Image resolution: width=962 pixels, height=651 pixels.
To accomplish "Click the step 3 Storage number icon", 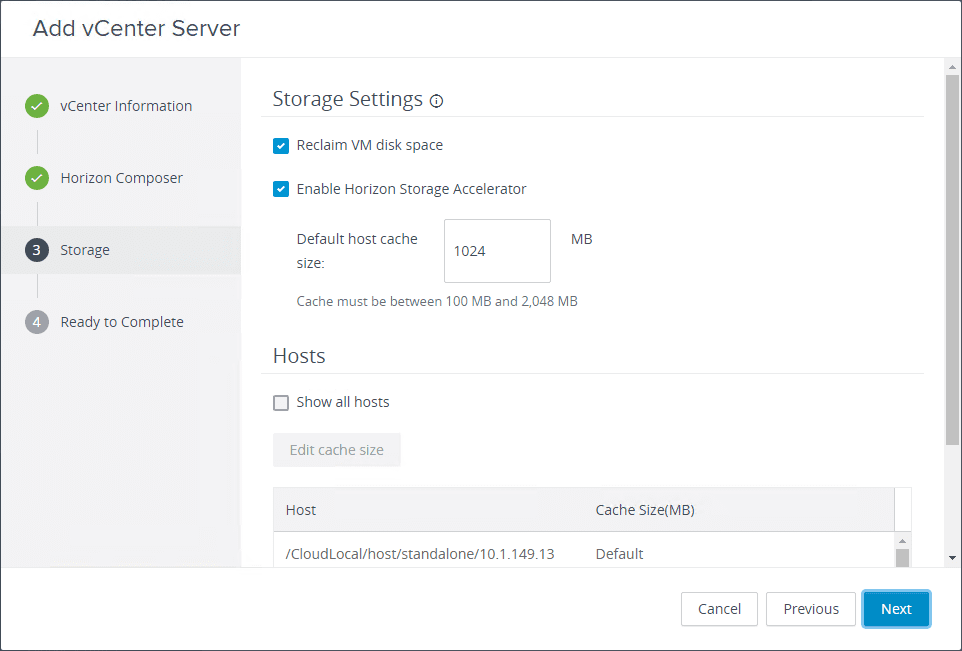I will (x=37, y=250).
